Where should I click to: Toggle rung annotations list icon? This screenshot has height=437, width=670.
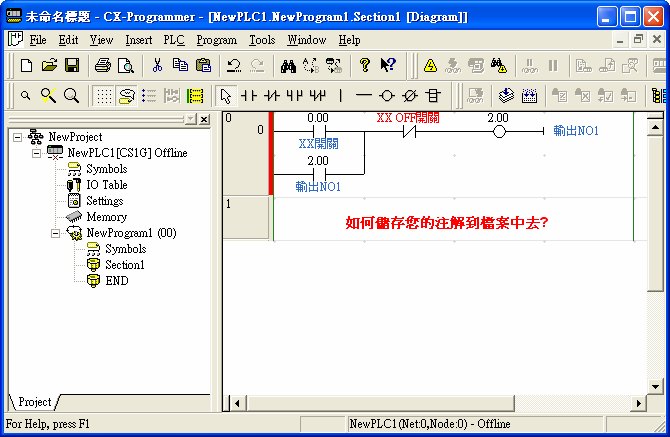tap(149, 96)
